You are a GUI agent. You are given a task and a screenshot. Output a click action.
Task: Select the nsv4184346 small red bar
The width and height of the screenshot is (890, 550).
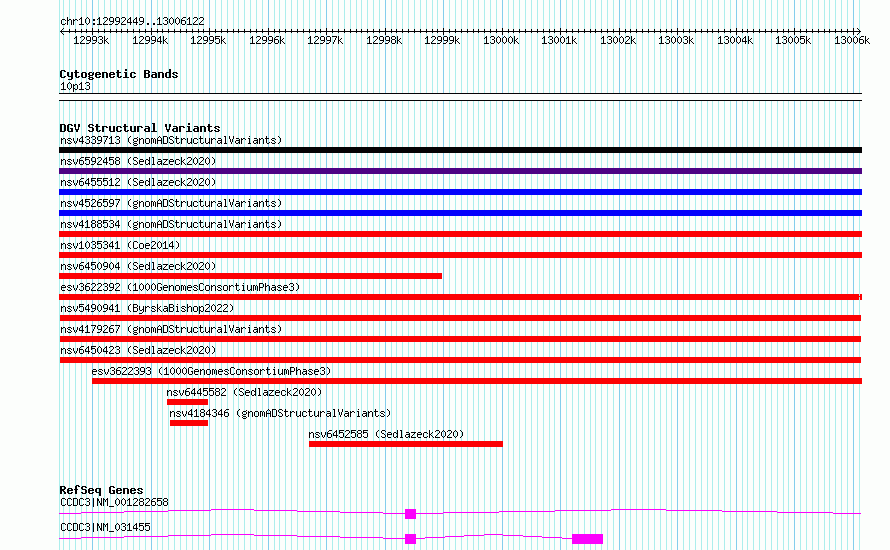(x=189, y=423)
